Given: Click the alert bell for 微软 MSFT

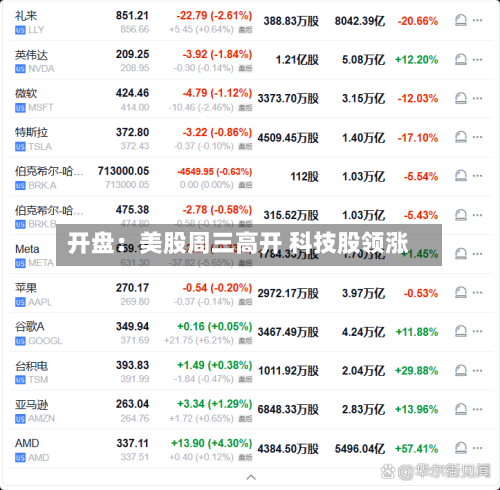Looking at the screenshot, I should 461,98.
